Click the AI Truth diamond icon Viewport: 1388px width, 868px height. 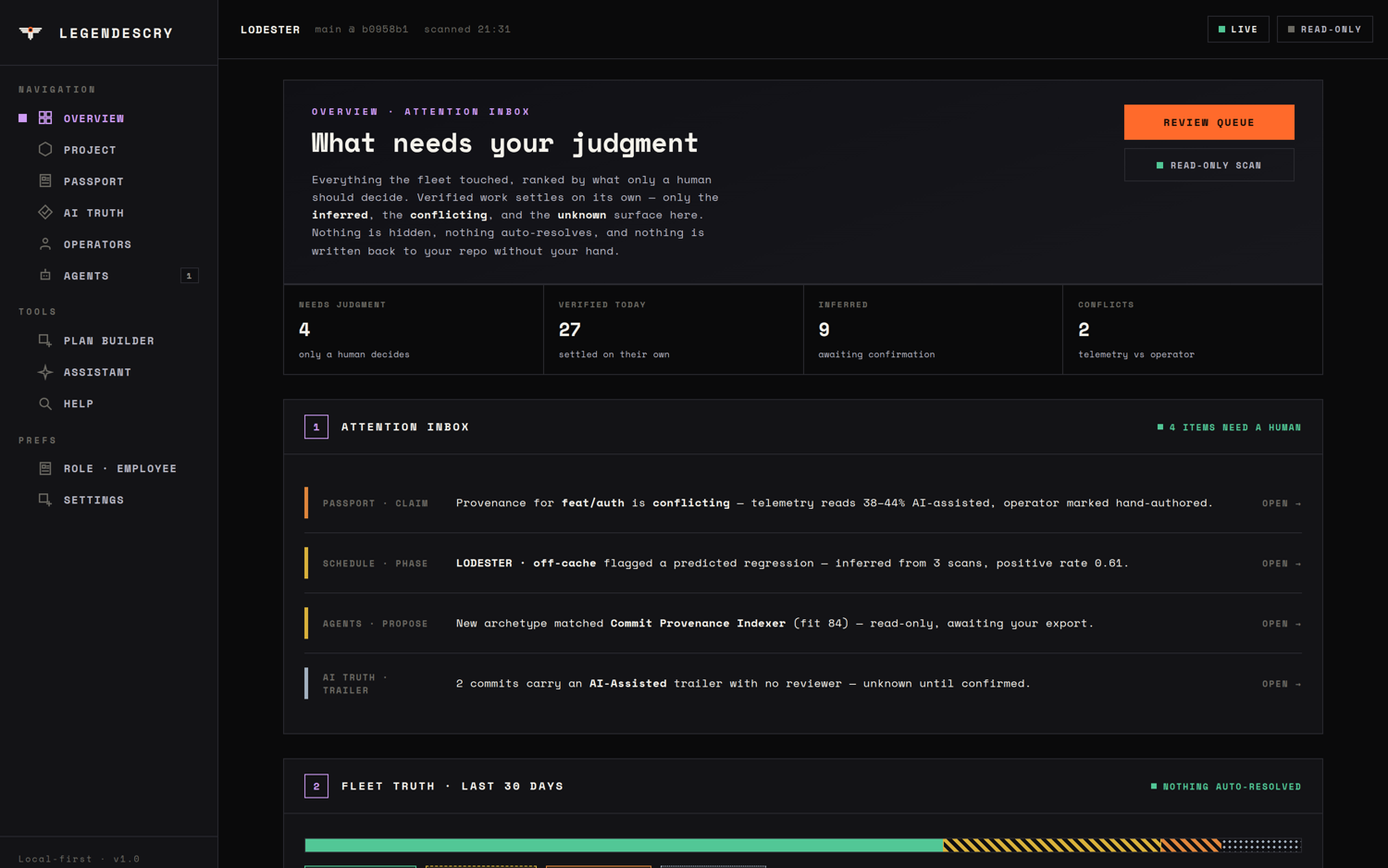coord(45,213)
